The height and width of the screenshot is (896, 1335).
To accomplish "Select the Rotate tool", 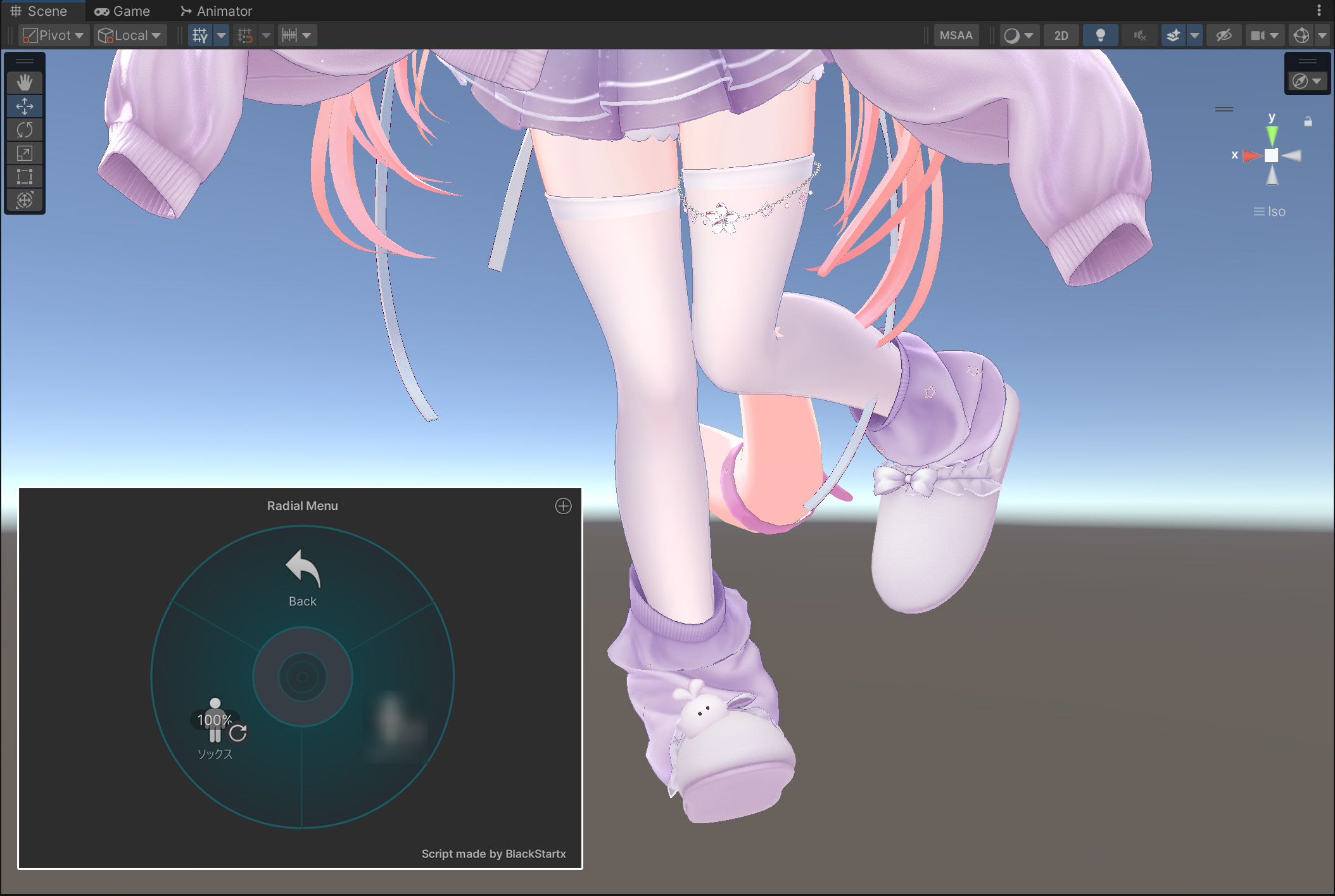I will point(25,130).
